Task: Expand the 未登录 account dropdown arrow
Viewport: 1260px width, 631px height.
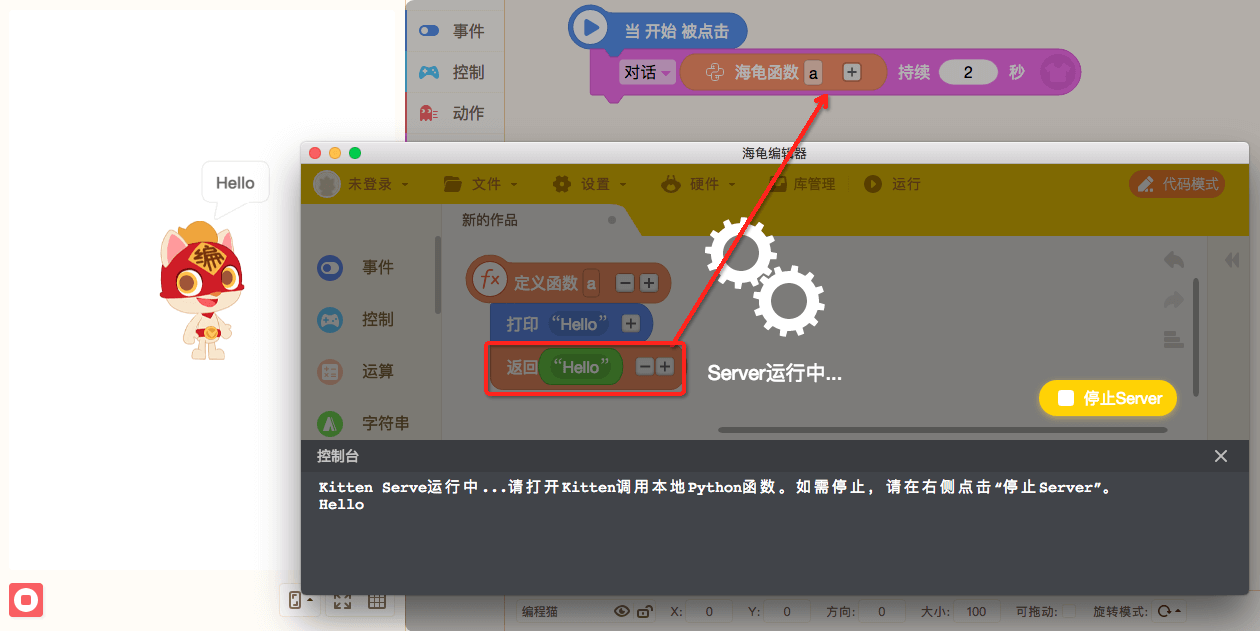Action: tap(405, 185)
